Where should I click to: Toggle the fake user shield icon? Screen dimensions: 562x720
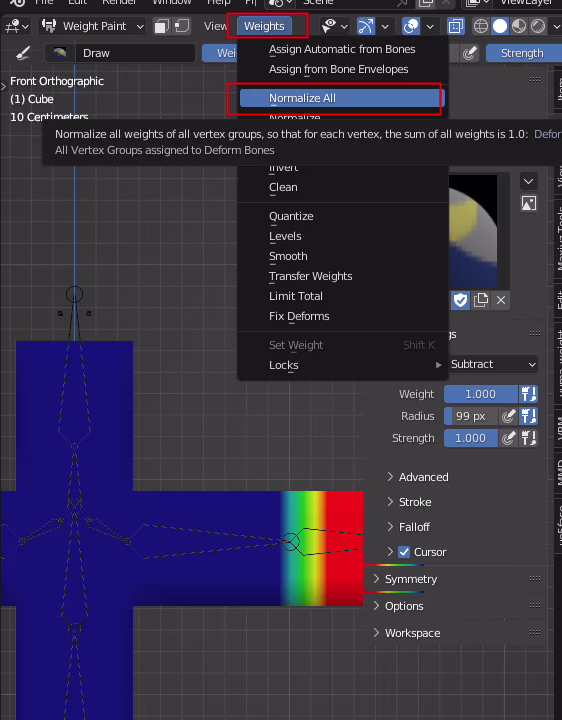click(460, 300)
